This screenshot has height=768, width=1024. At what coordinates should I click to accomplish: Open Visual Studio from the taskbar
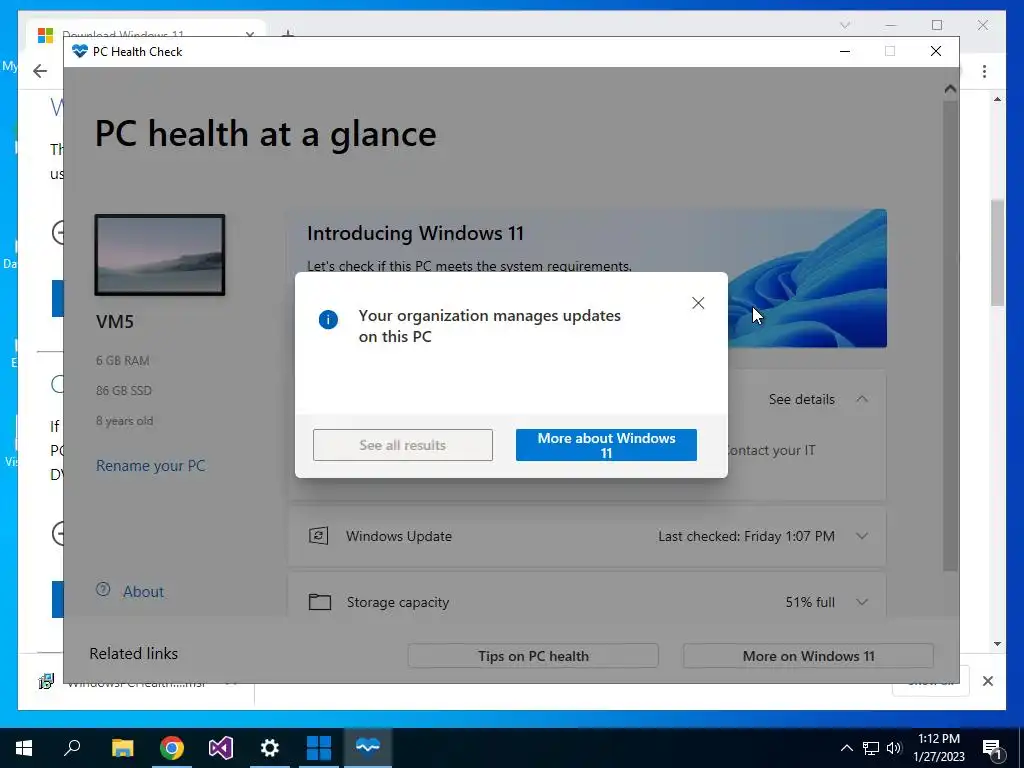[221, 748]
